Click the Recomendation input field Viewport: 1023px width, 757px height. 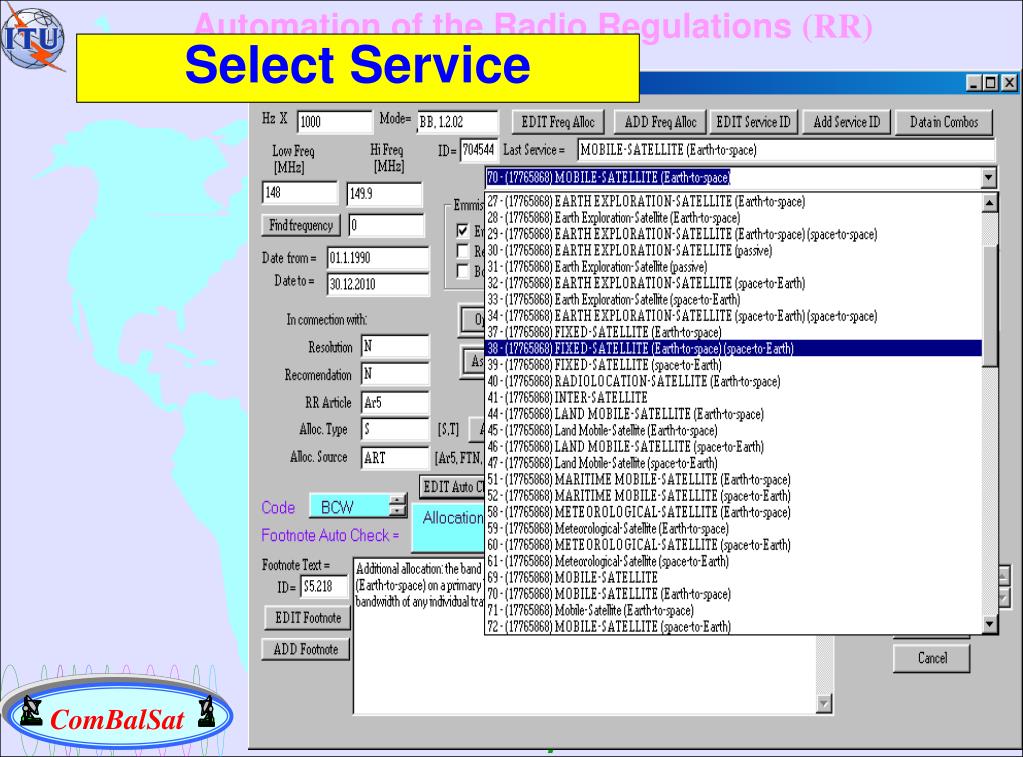(x=395, y=374)
